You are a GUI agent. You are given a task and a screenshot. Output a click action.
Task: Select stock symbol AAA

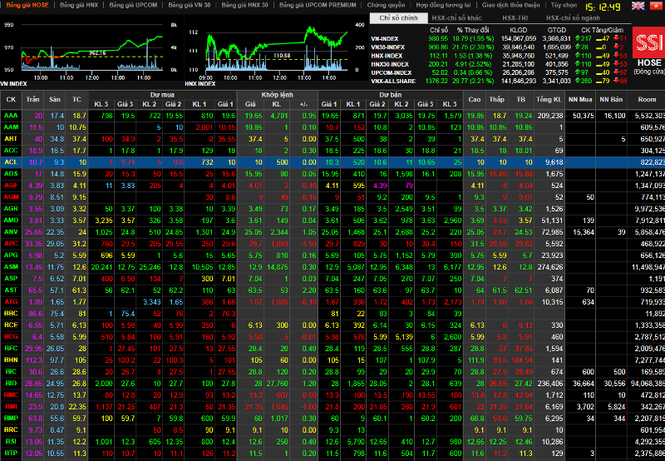(11, 115)
